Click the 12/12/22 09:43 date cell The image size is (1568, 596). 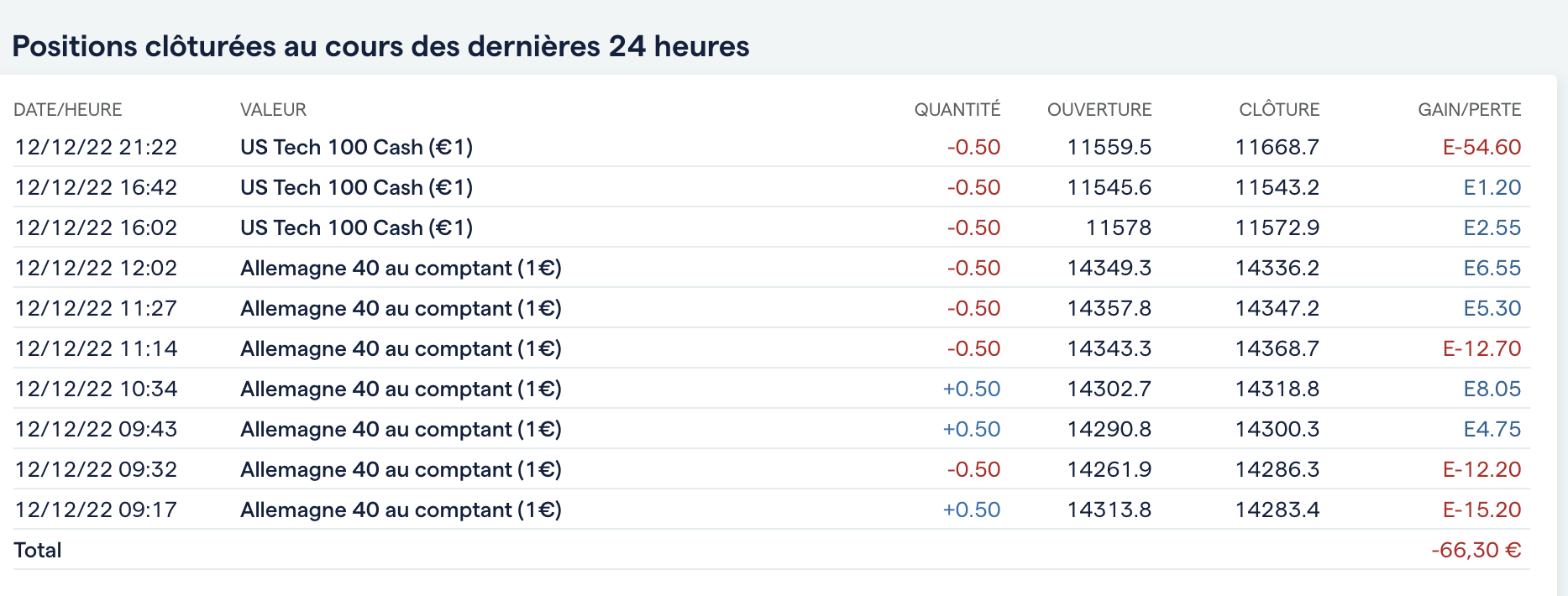point(96,430)
